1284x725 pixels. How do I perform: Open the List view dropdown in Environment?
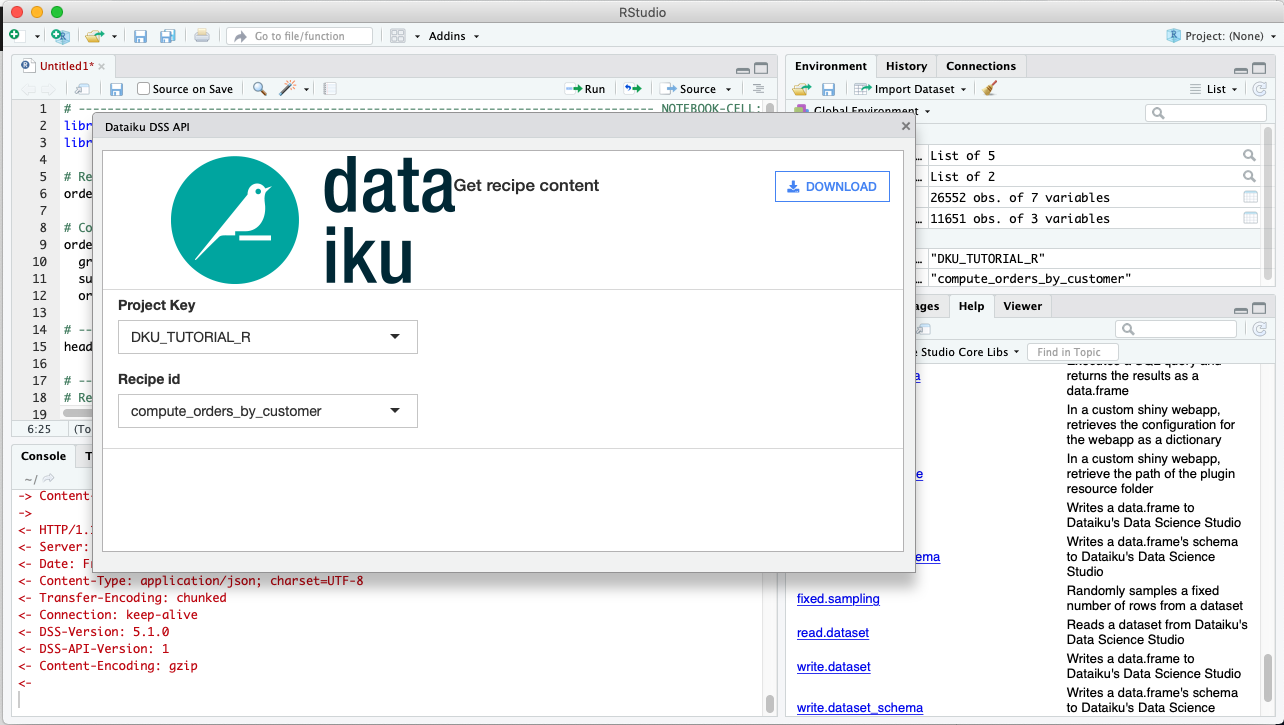click(1214, 89)
